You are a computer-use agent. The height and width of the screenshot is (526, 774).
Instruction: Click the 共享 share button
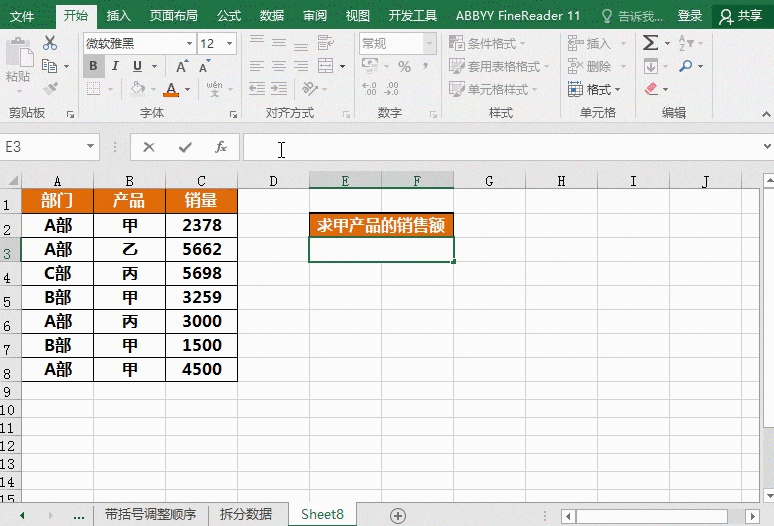740,16
